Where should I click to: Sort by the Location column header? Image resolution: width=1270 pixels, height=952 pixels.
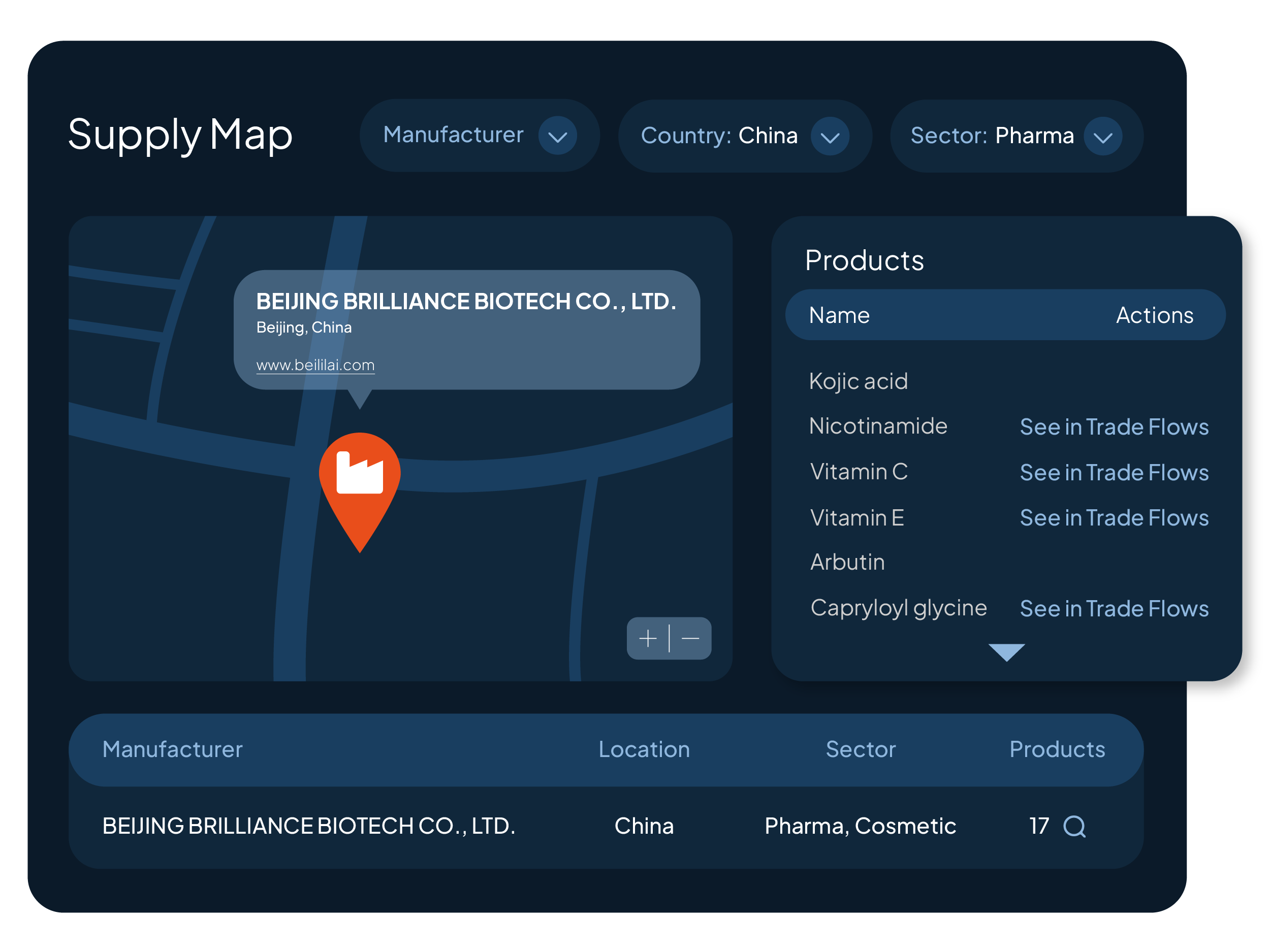click(x=644, y=749)
